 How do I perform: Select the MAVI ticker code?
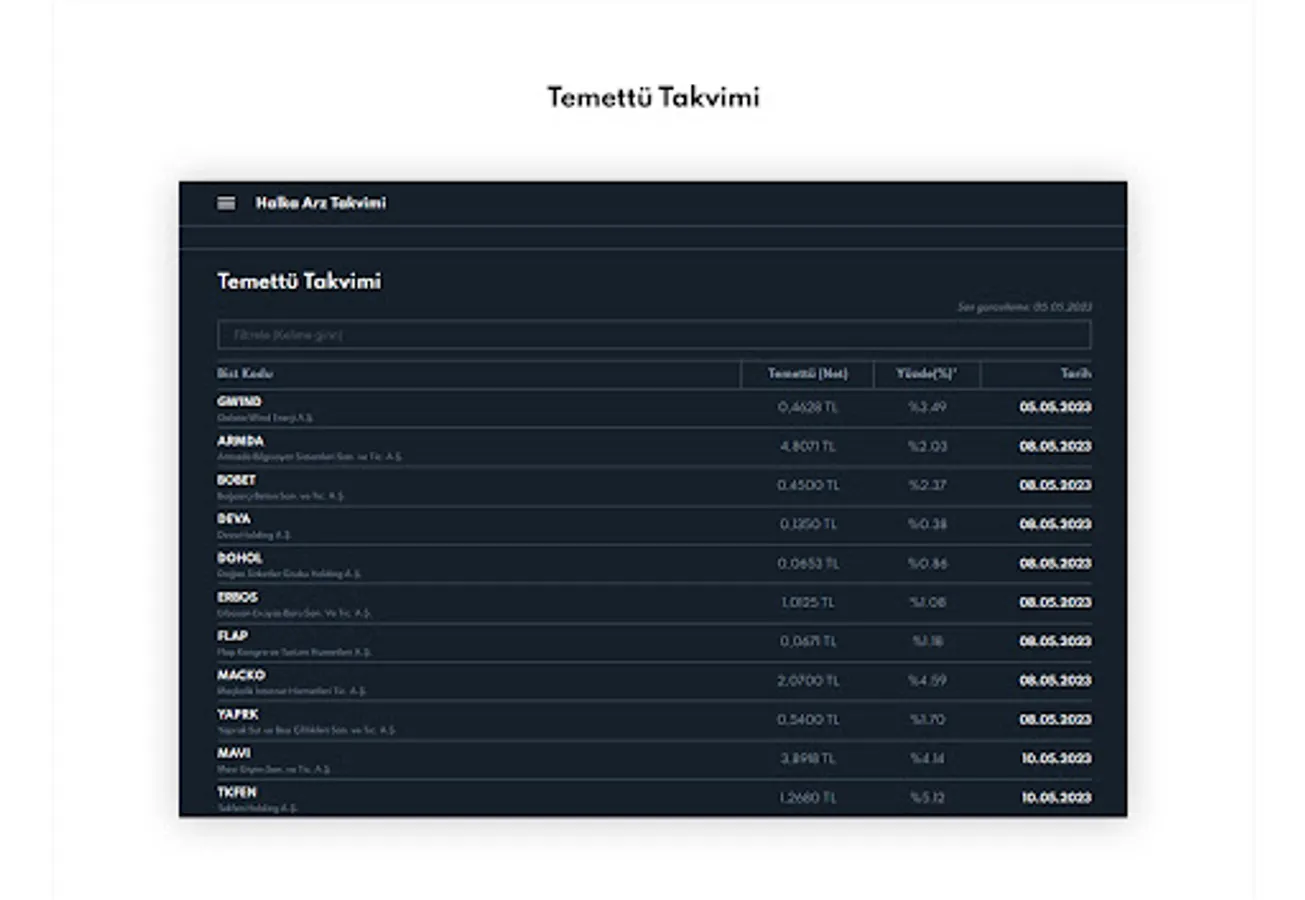click(234, 753)
